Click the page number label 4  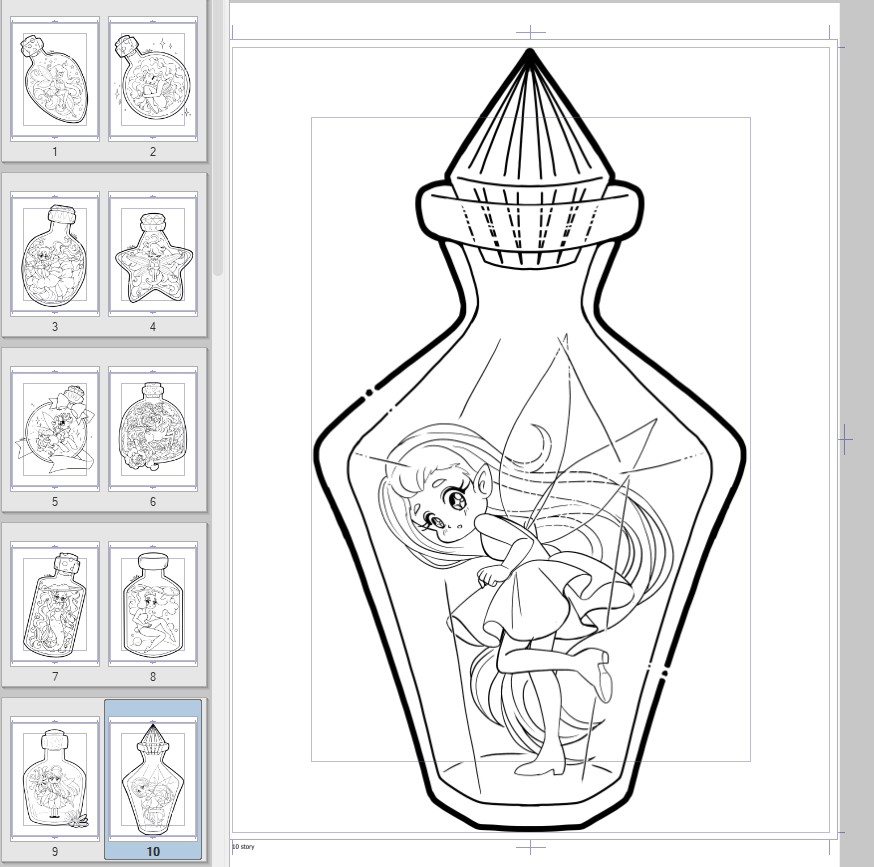click(x=152, y=327)
